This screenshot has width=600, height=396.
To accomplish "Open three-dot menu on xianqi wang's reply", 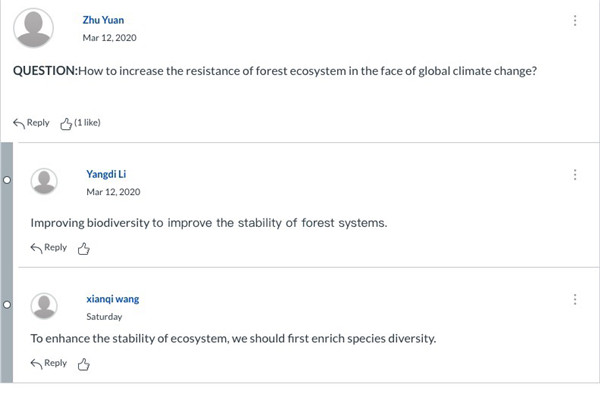I will click(x=575, y=300).
